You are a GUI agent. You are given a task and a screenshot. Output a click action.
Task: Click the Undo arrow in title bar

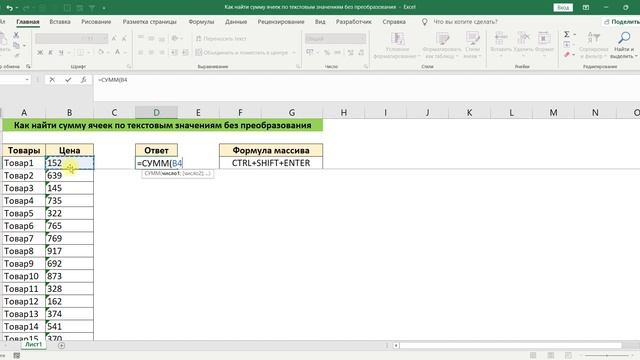tap(9, 7)
